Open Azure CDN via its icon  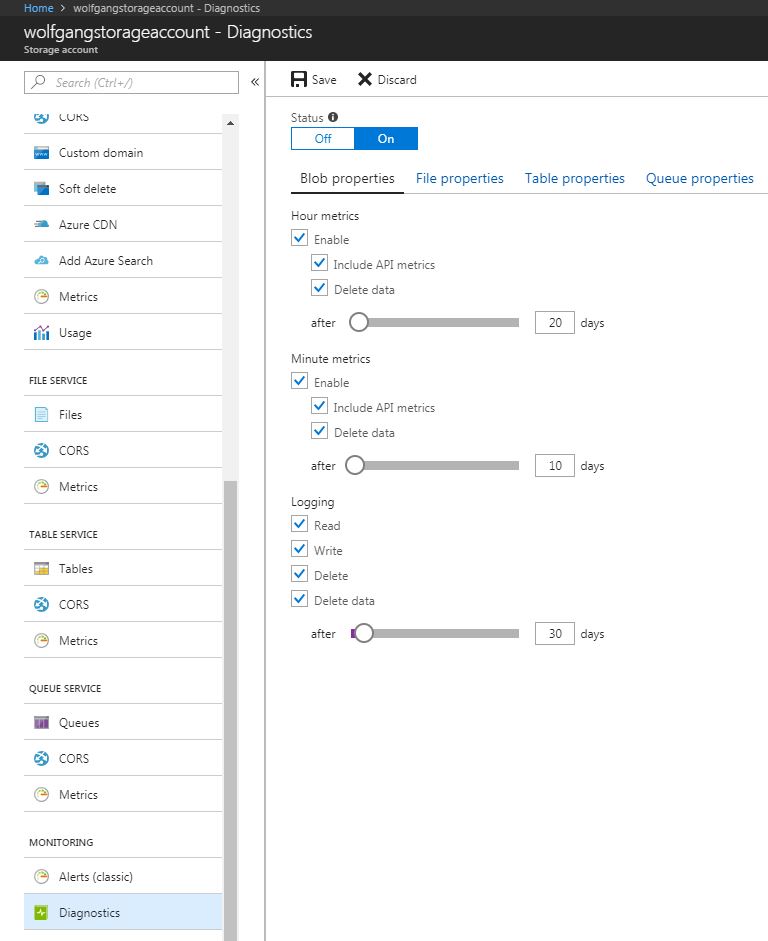coord(41,224)
